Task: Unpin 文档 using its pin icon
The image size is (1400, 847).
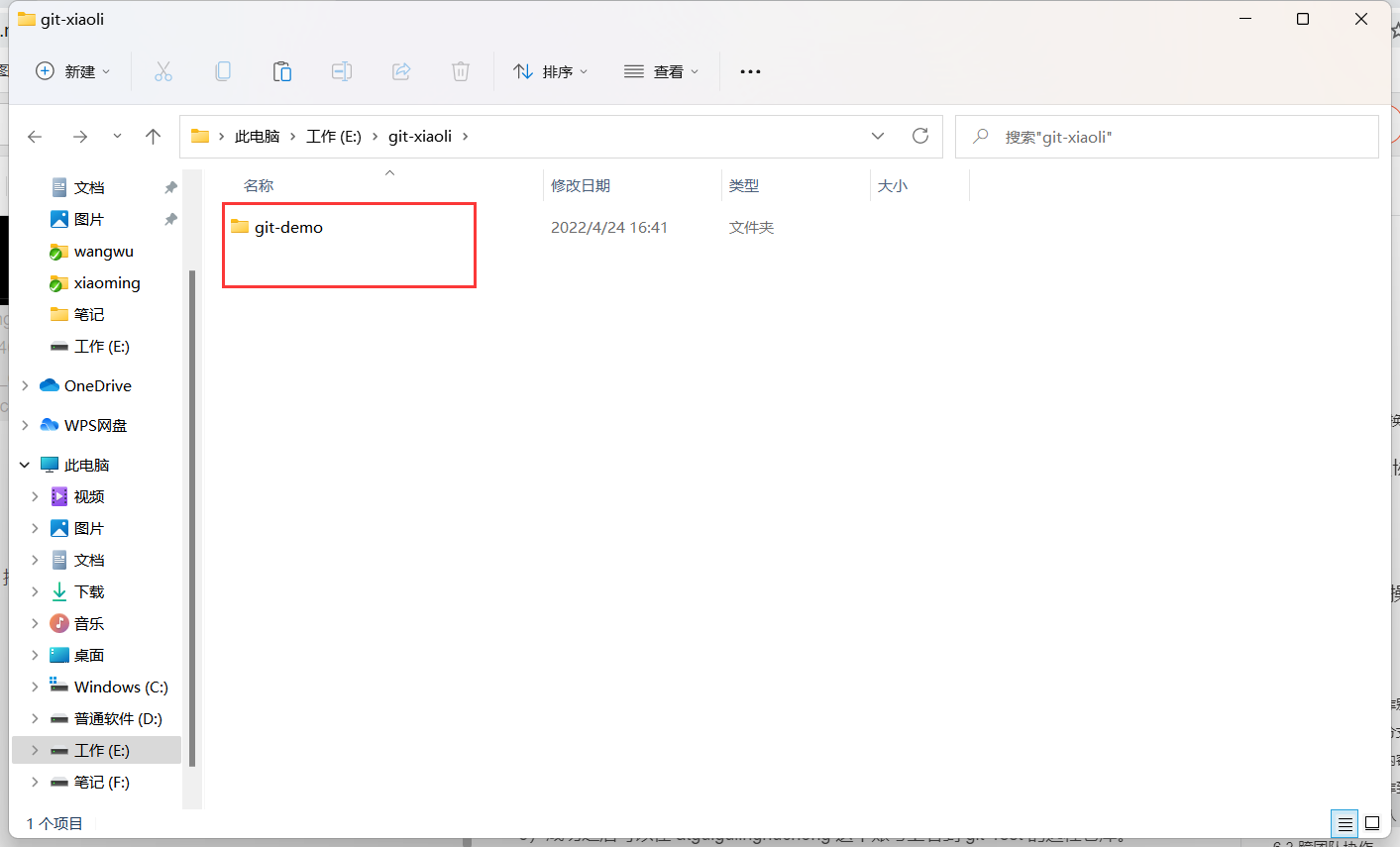Action: (170, 187)
